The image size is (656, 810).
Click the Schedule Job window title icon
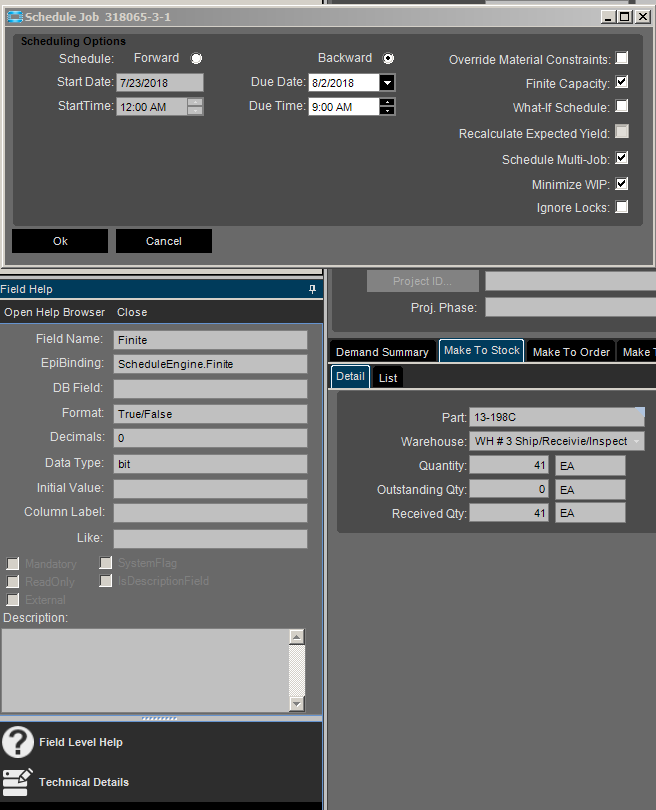[14, 17]
